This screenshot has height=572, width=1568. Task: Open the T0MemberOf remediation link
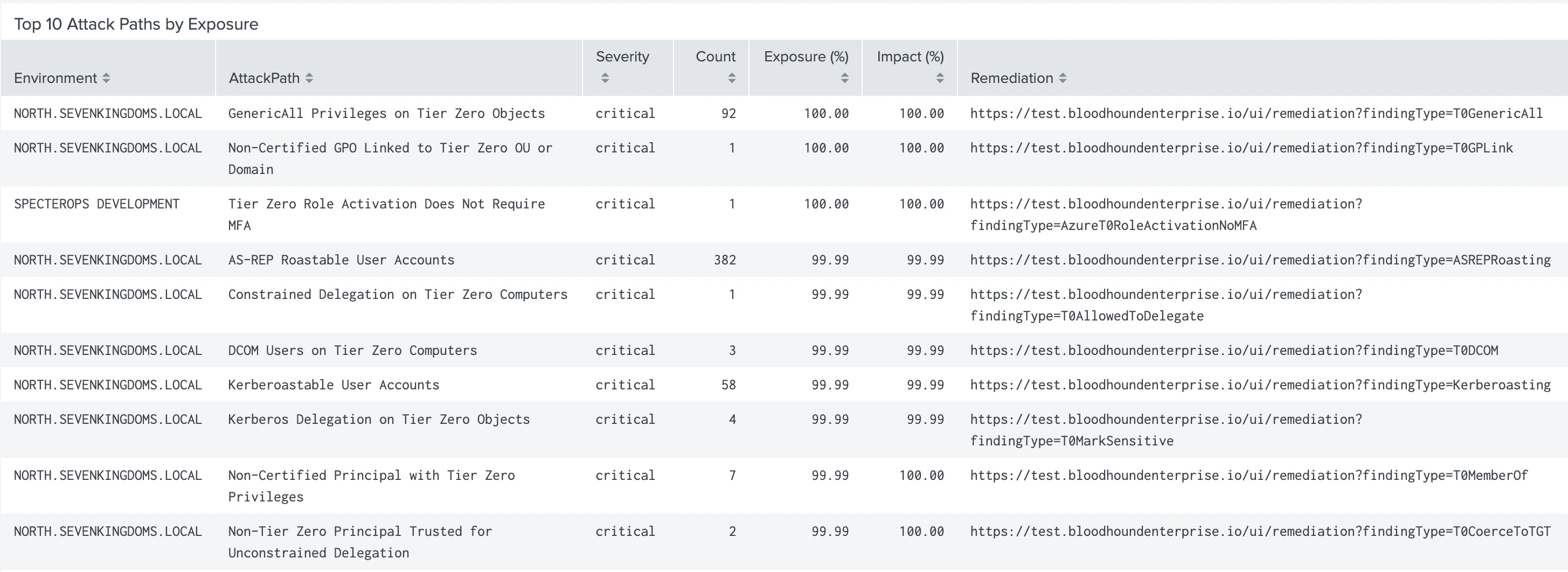tap(1249, 475)
